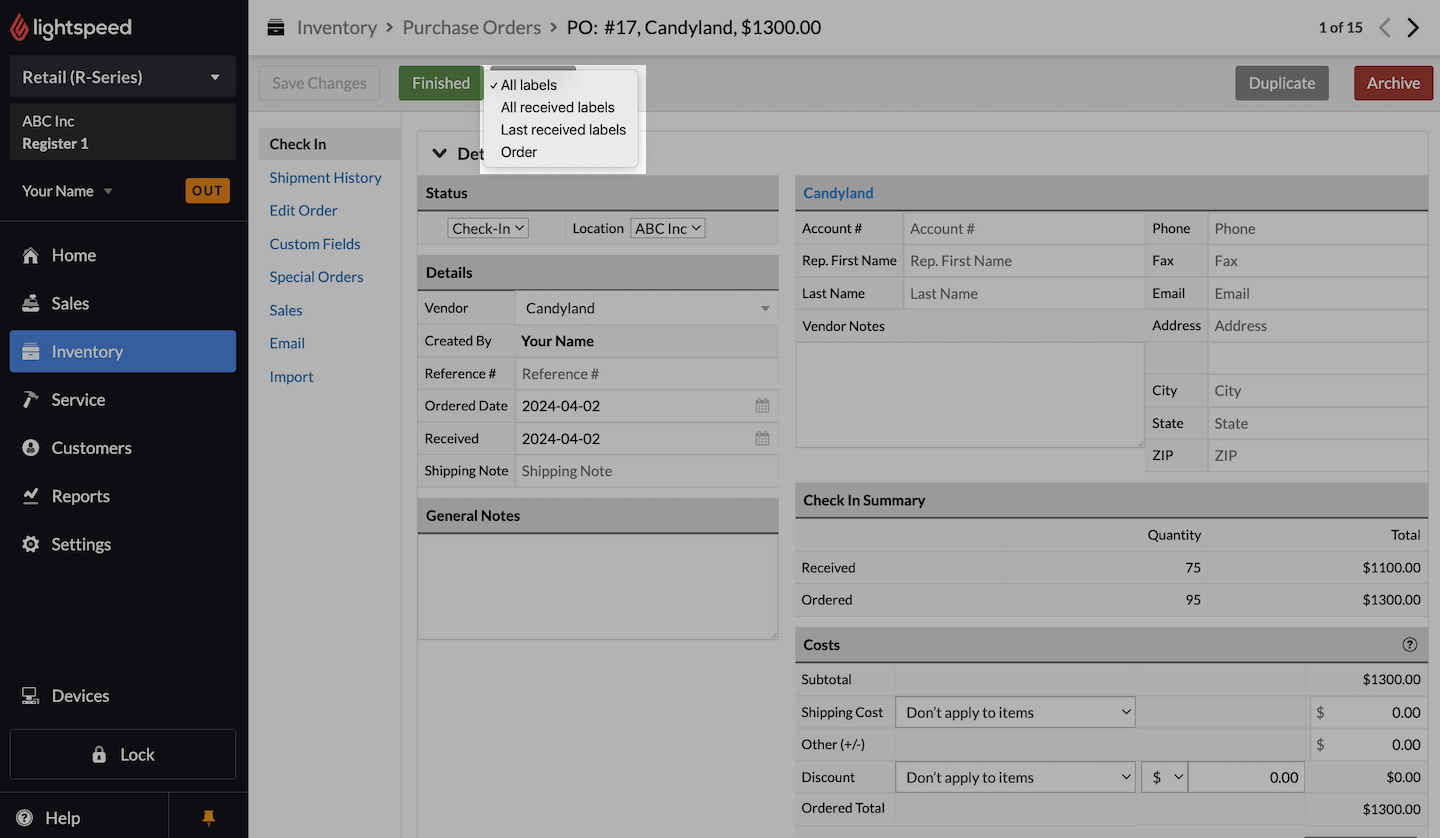Screen dimensions: 1440x838
Task: Choose 'Order' from the labels menu
Action: click(x=519, y=152)
